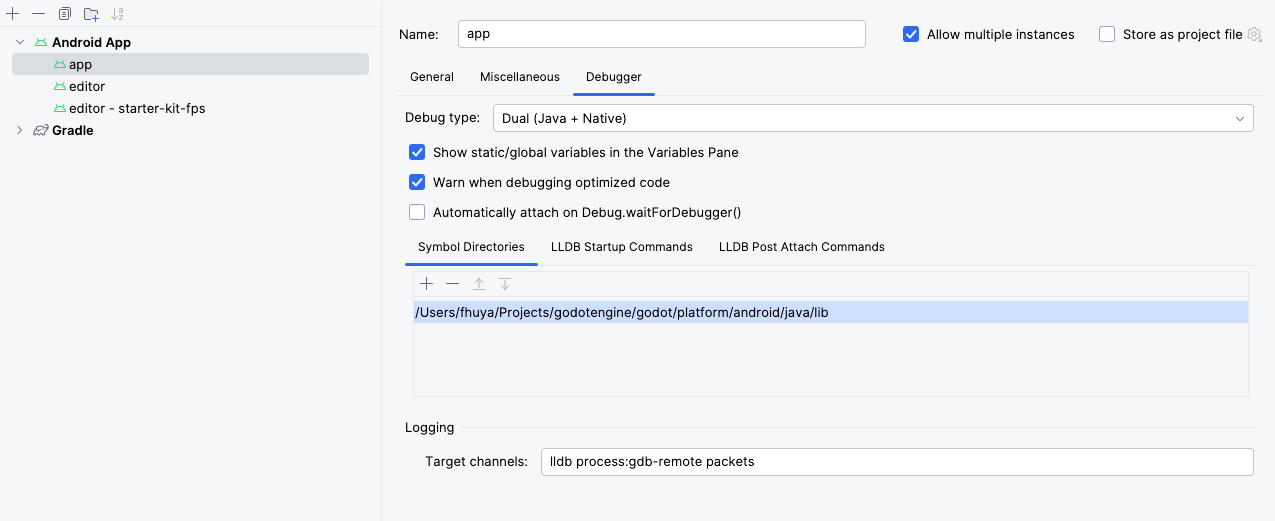Toggle the Allow multiple instances checkbox

tap(911, 34)
